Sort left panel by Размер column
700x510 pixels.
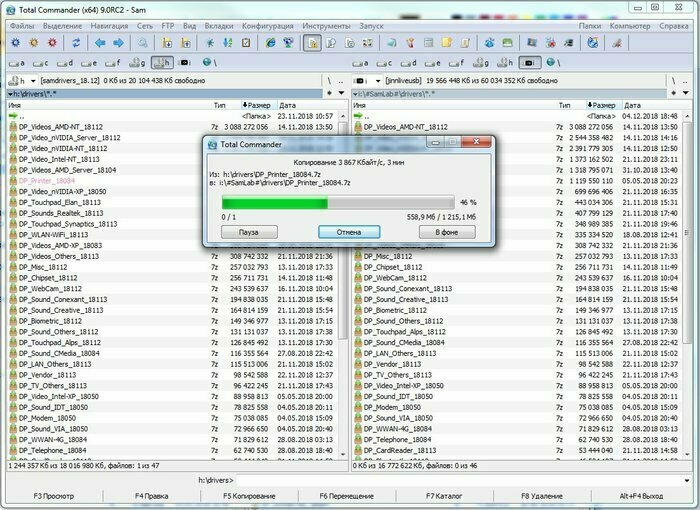click(258, 105)
